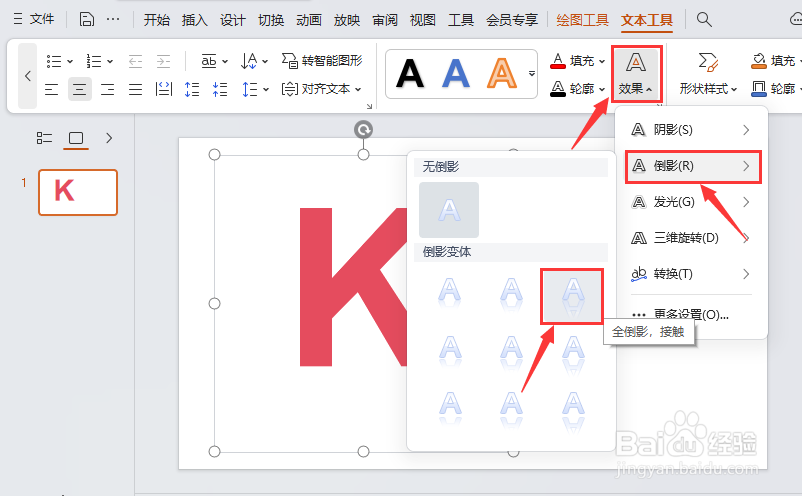Viewport: 802px width, 496px height.
Task: Open the 文件 menu
Action: coord(34,19)
